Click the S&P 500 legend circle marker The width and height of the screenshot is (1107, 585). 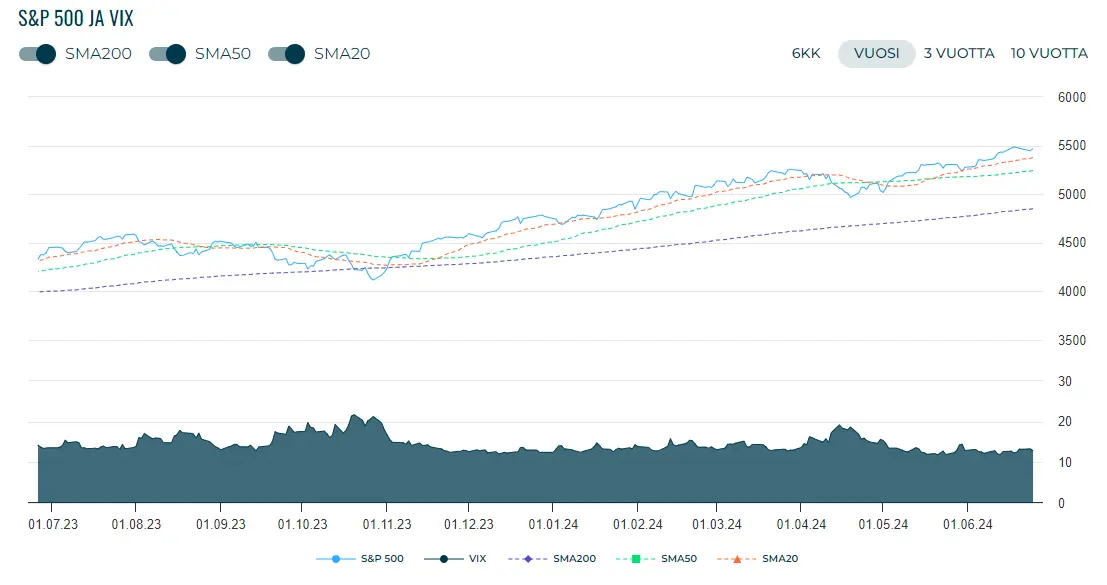click(335, 559)
